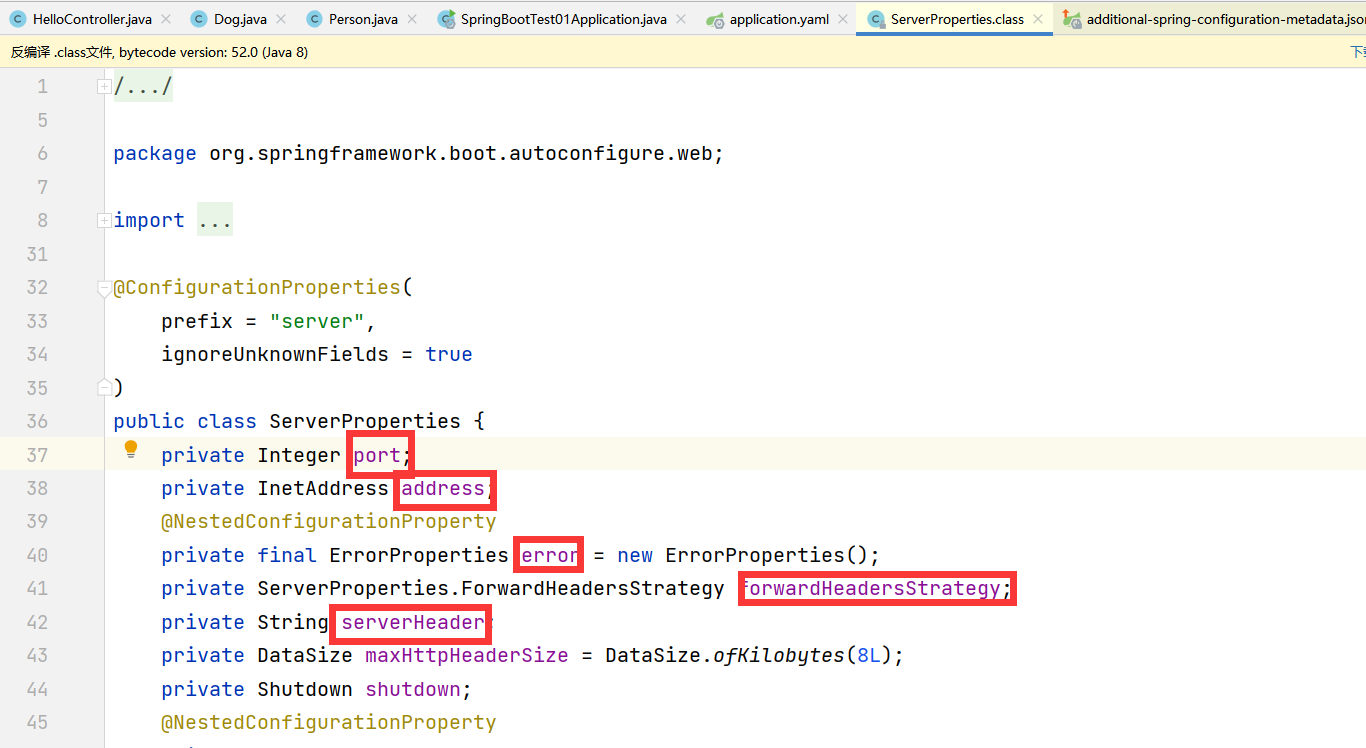Image resolution: width=1366 pixels, height=748 pixels.
Task: Click the "server" prefix string value
Action: click(316, 321)
